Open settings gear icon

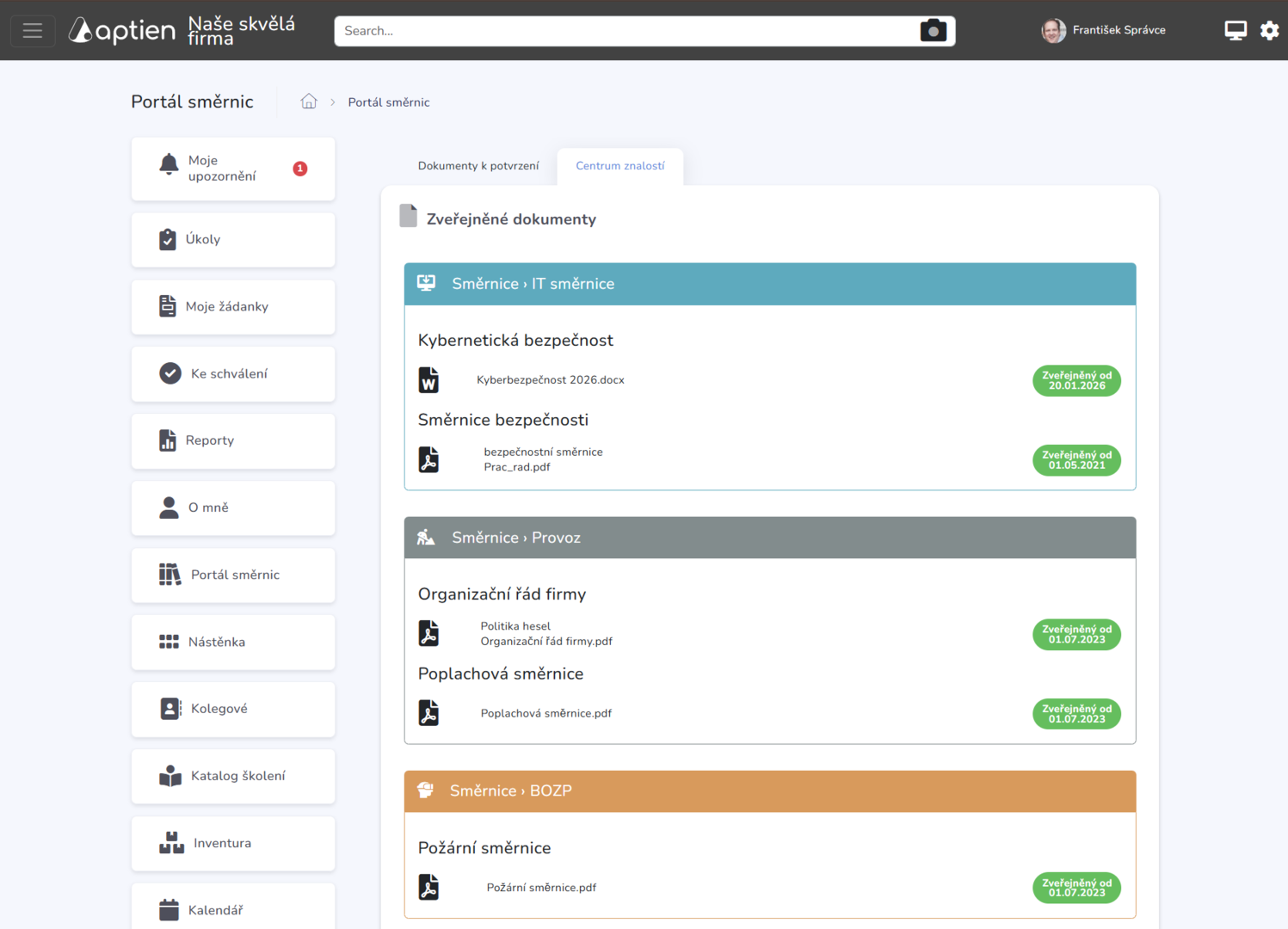1269,31
